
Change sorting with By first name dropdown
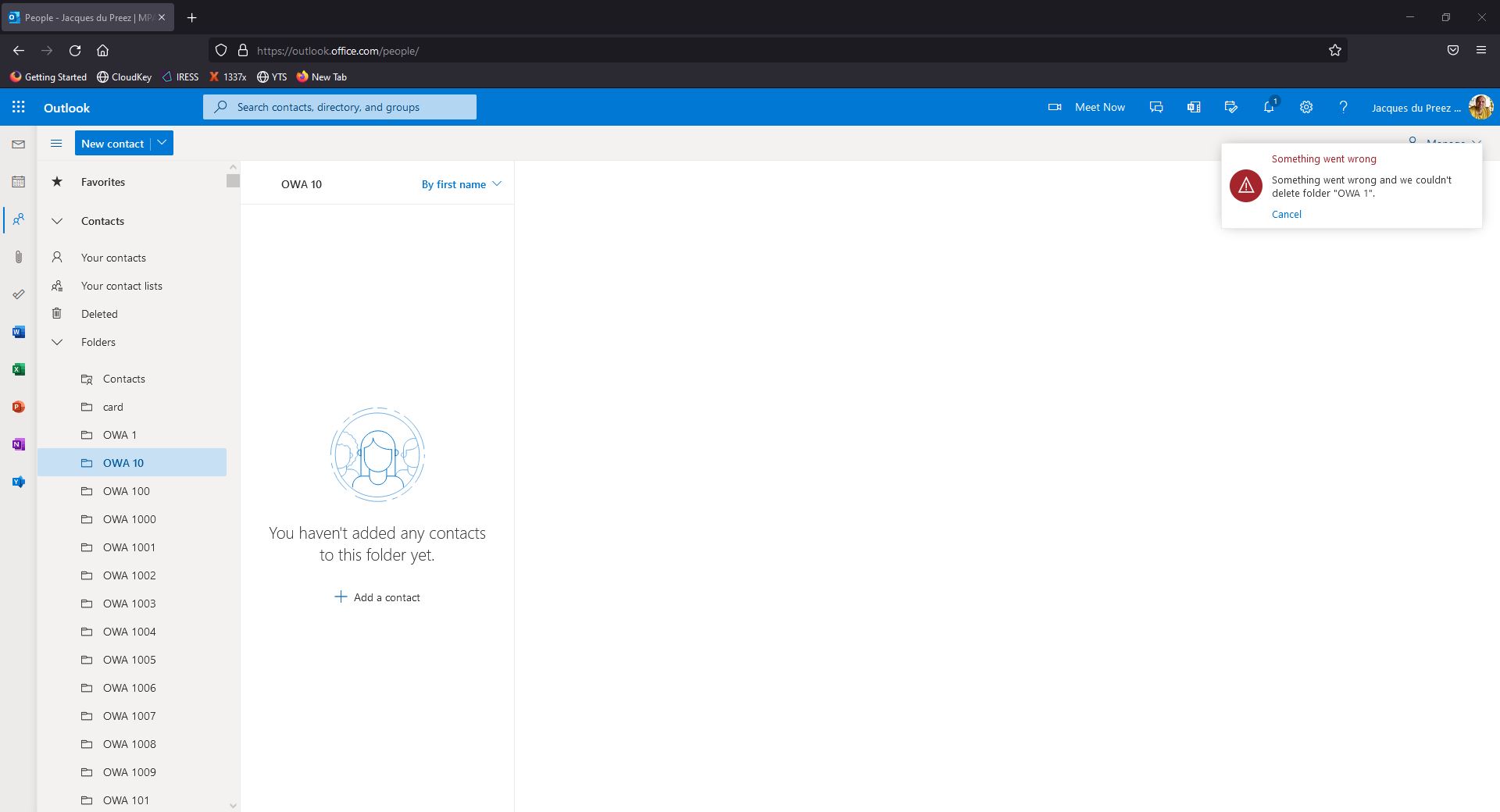coord(459,184)
